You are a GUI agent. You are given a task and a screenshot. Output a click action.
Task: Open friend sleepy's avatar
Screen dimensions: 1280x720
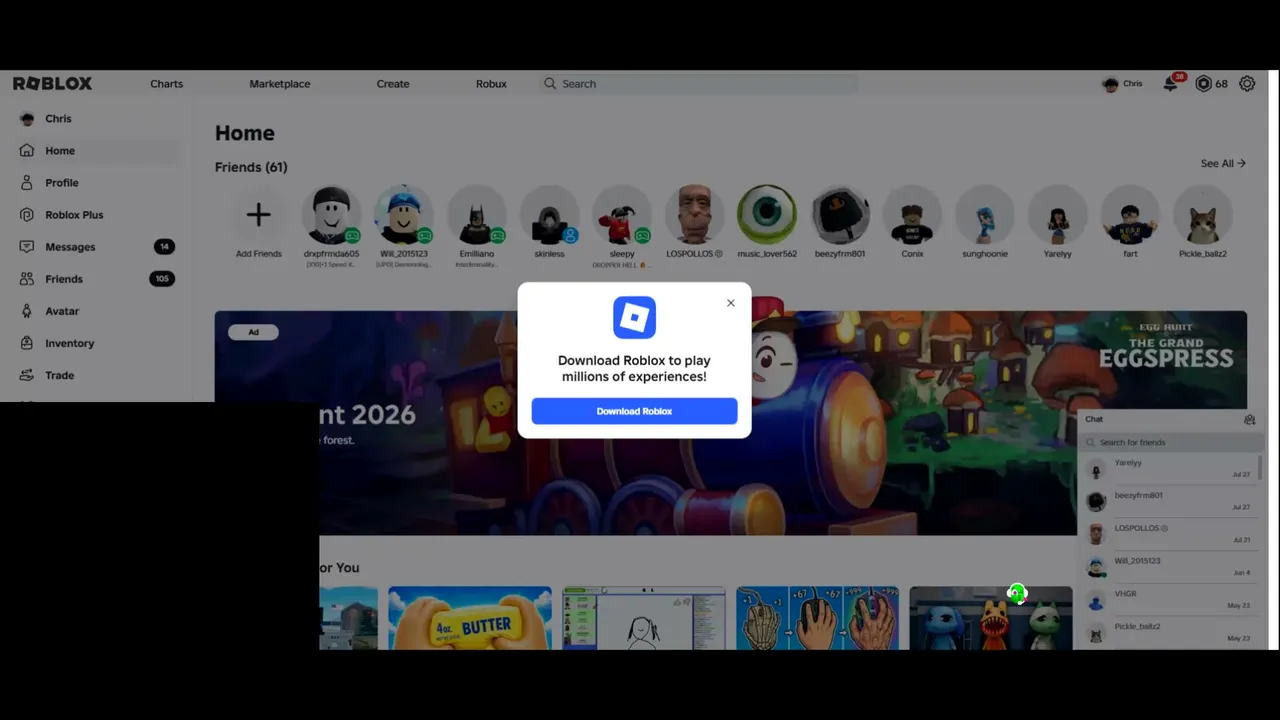622,214
